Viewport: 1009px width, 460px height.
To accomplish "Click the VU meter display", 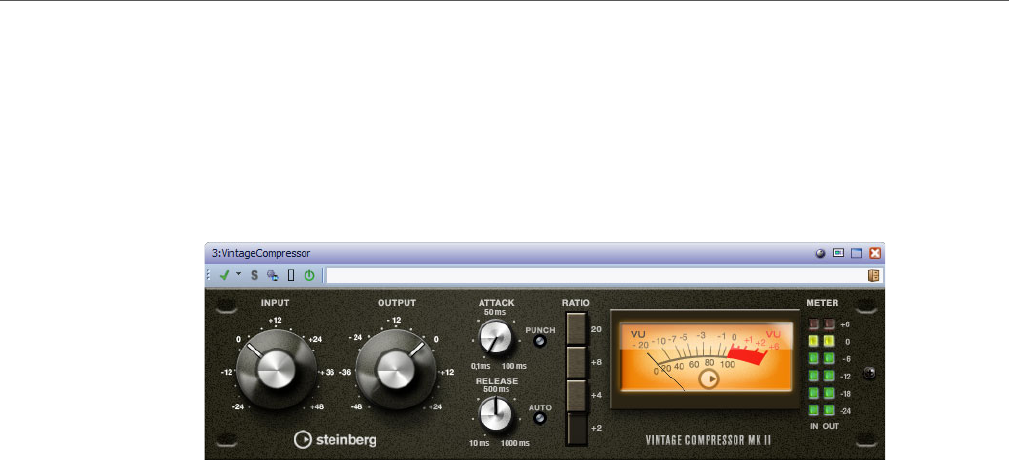I will (705, 358).
